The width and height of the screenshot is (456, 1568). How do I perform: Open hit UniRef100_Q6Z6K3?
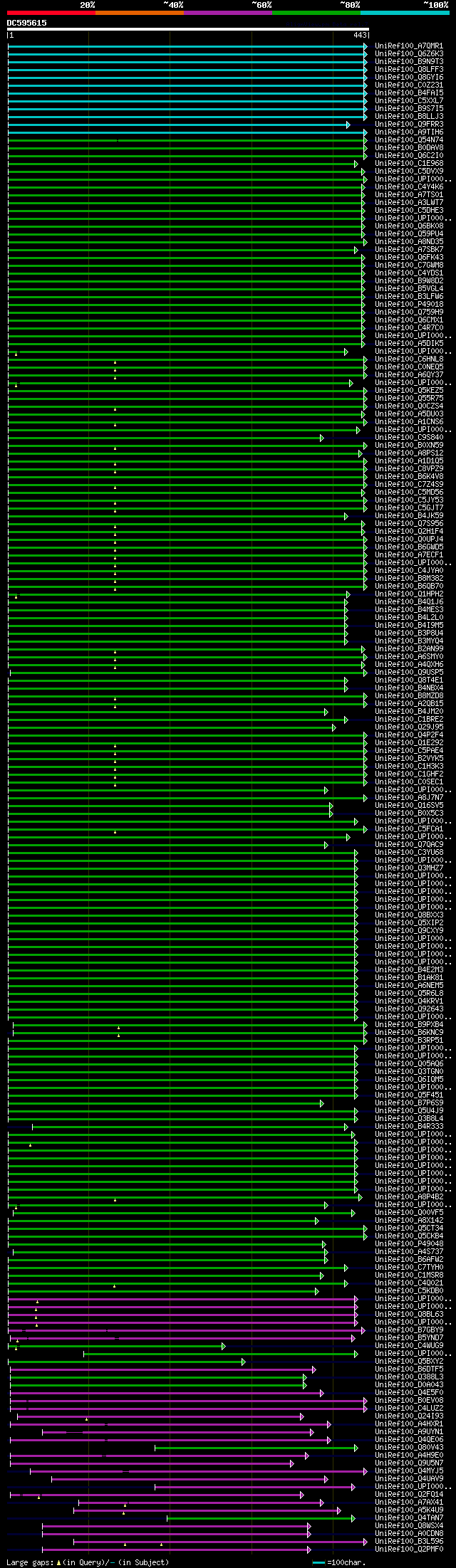coord(409,54)
